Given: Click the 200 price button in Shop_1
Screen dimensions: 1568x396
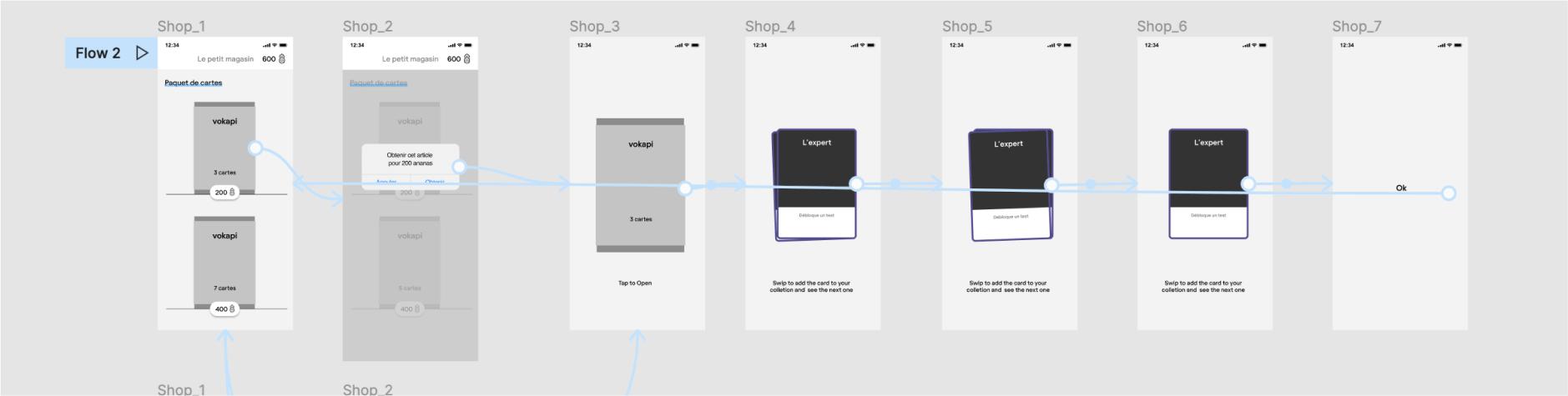Looking at the screenshot, I should click(x=224, y=193).
